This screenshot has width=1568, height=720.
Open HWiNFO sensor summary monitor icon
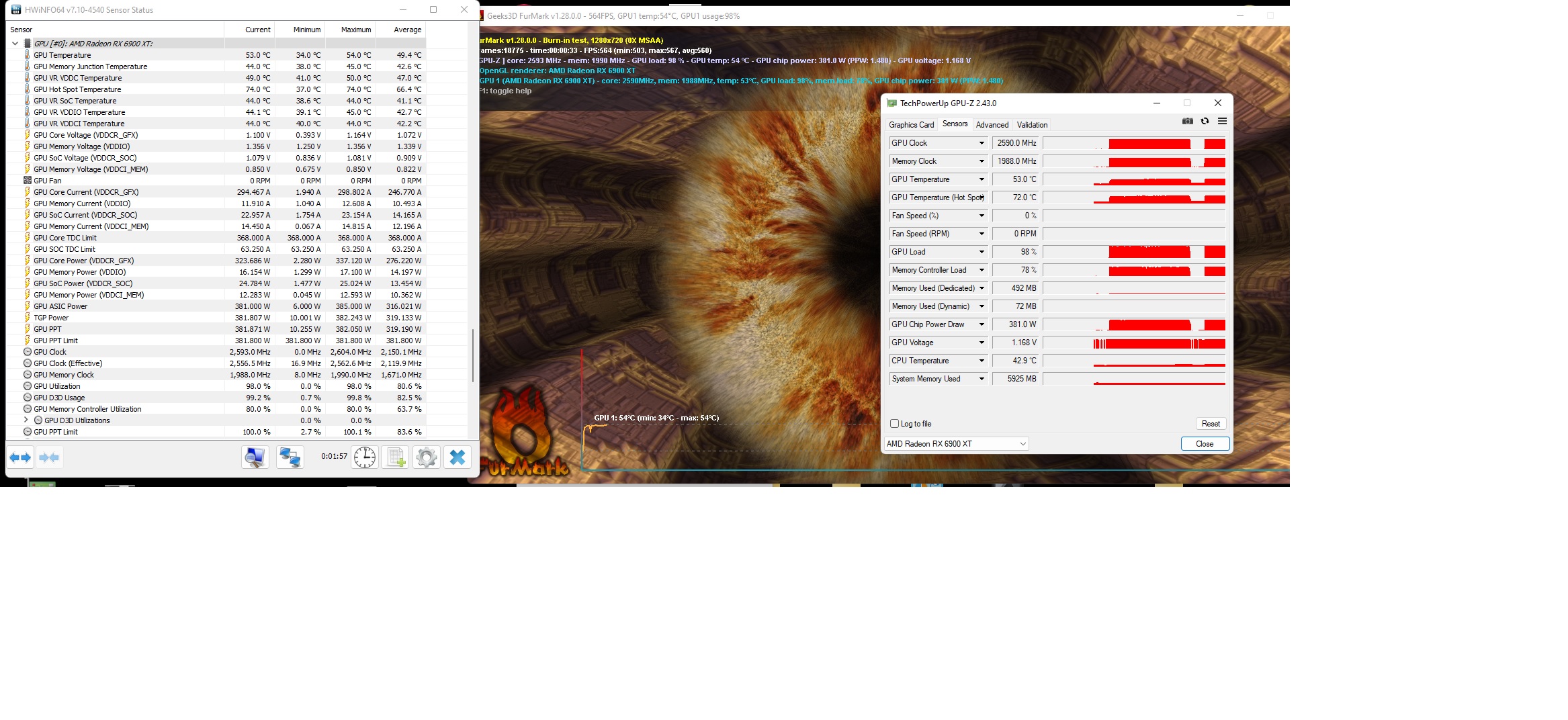255,457
